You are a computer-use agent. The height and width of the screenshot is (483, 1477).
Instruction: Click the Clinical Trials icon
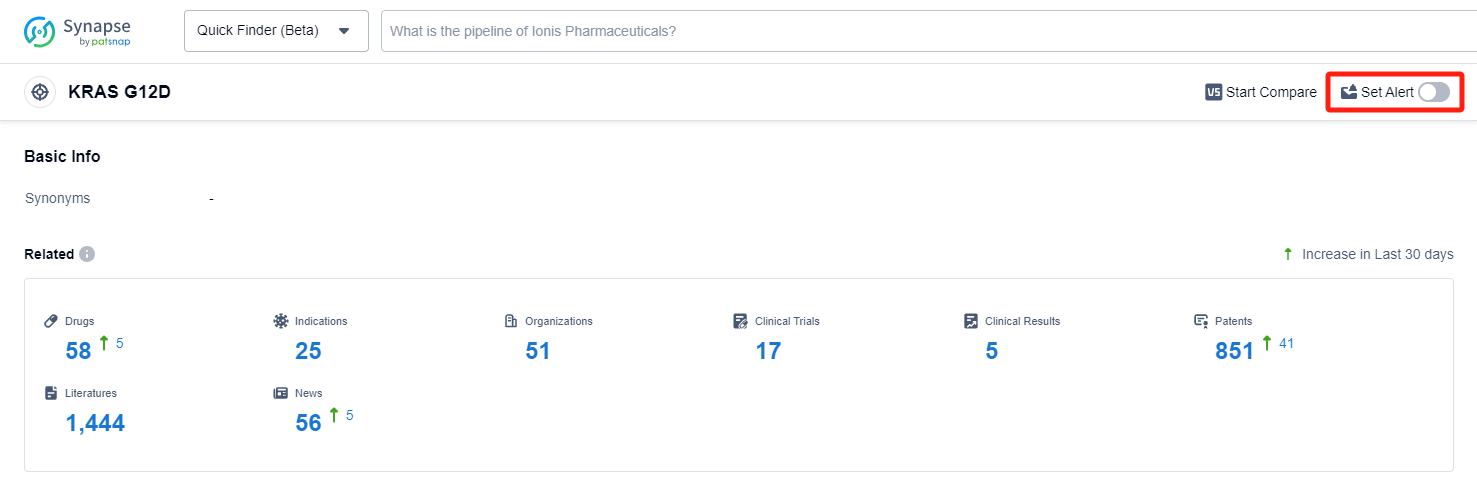coord(740,321)
